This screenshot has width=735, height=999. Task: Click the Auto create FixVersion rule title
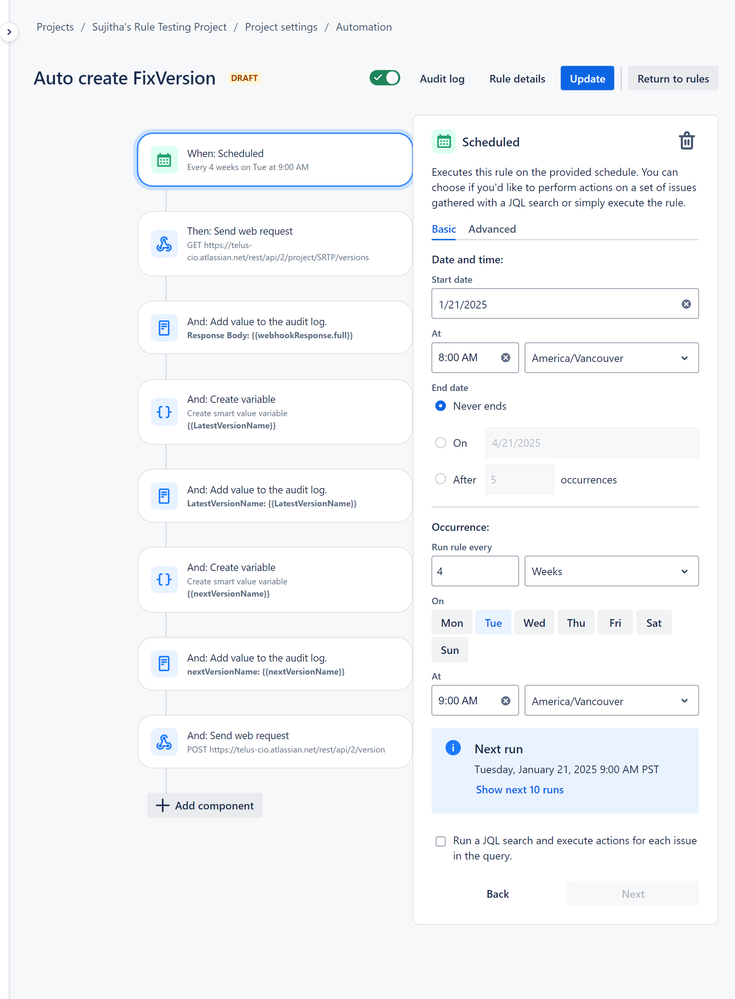pos(125,78)
